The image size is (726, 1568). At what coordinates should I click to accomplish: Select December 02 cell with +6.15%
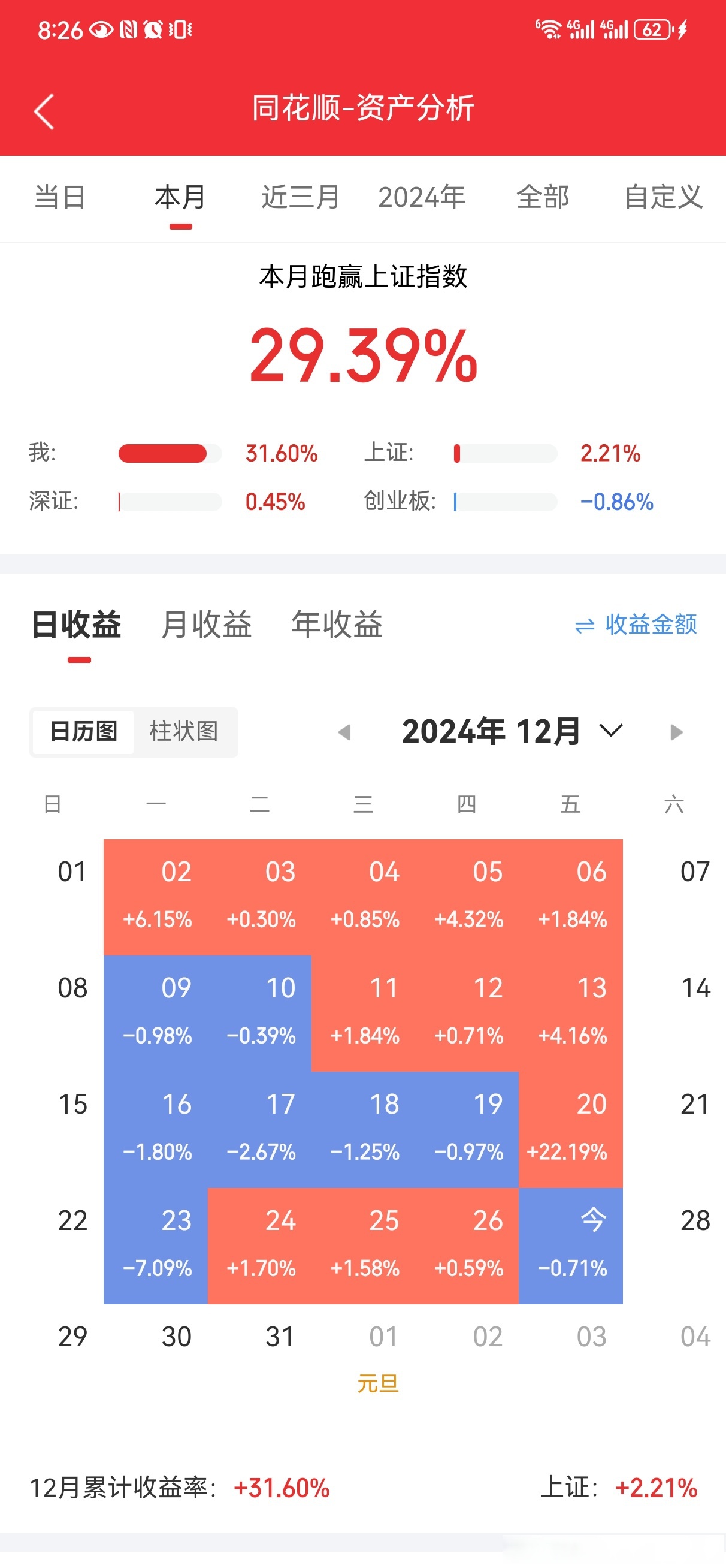pos(156,897)
